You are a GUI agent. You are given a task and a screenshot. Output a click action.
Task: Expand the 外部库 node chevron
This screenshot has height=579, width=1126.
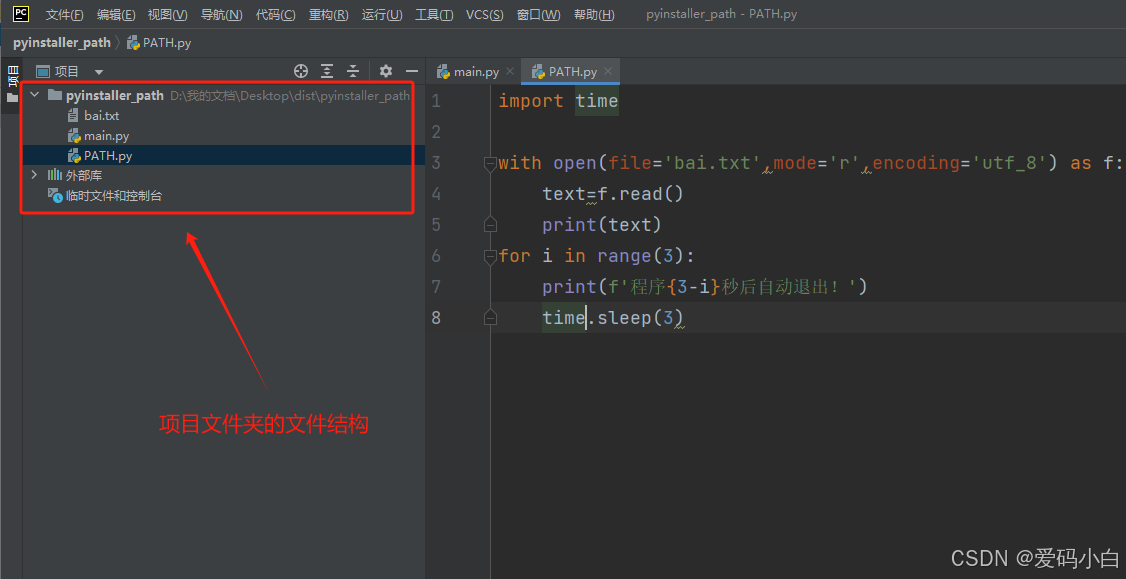coord(34,175)
